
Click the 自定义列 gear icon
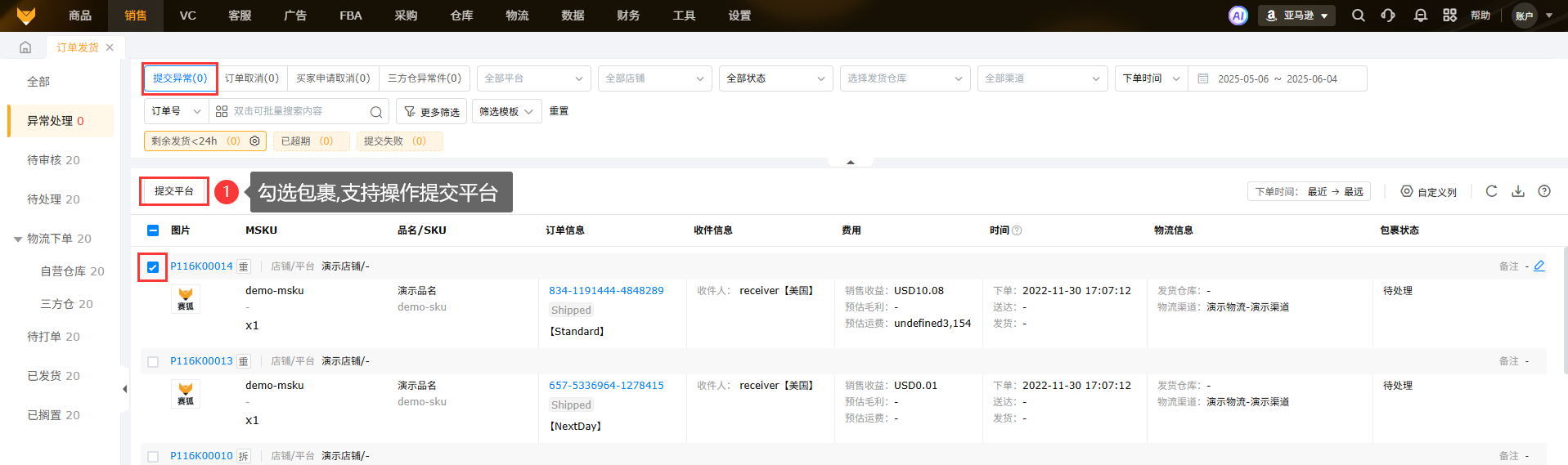(x=1407, y=191)
